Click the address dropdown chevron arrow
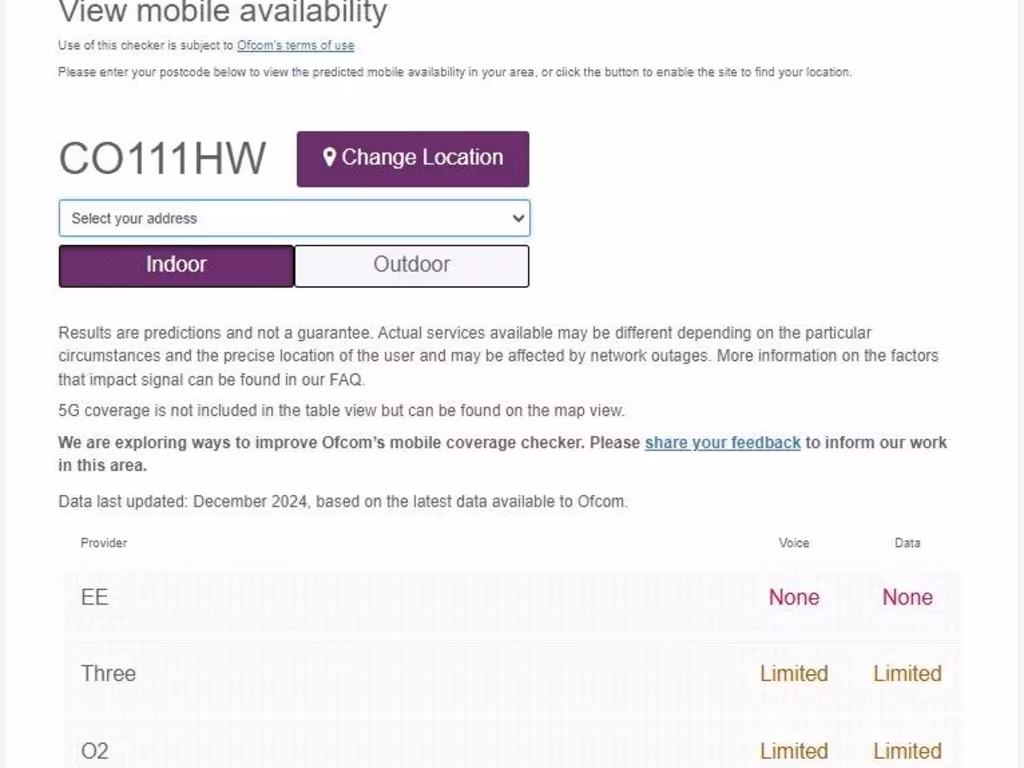The image size is (1024, 768). (517, 218)
